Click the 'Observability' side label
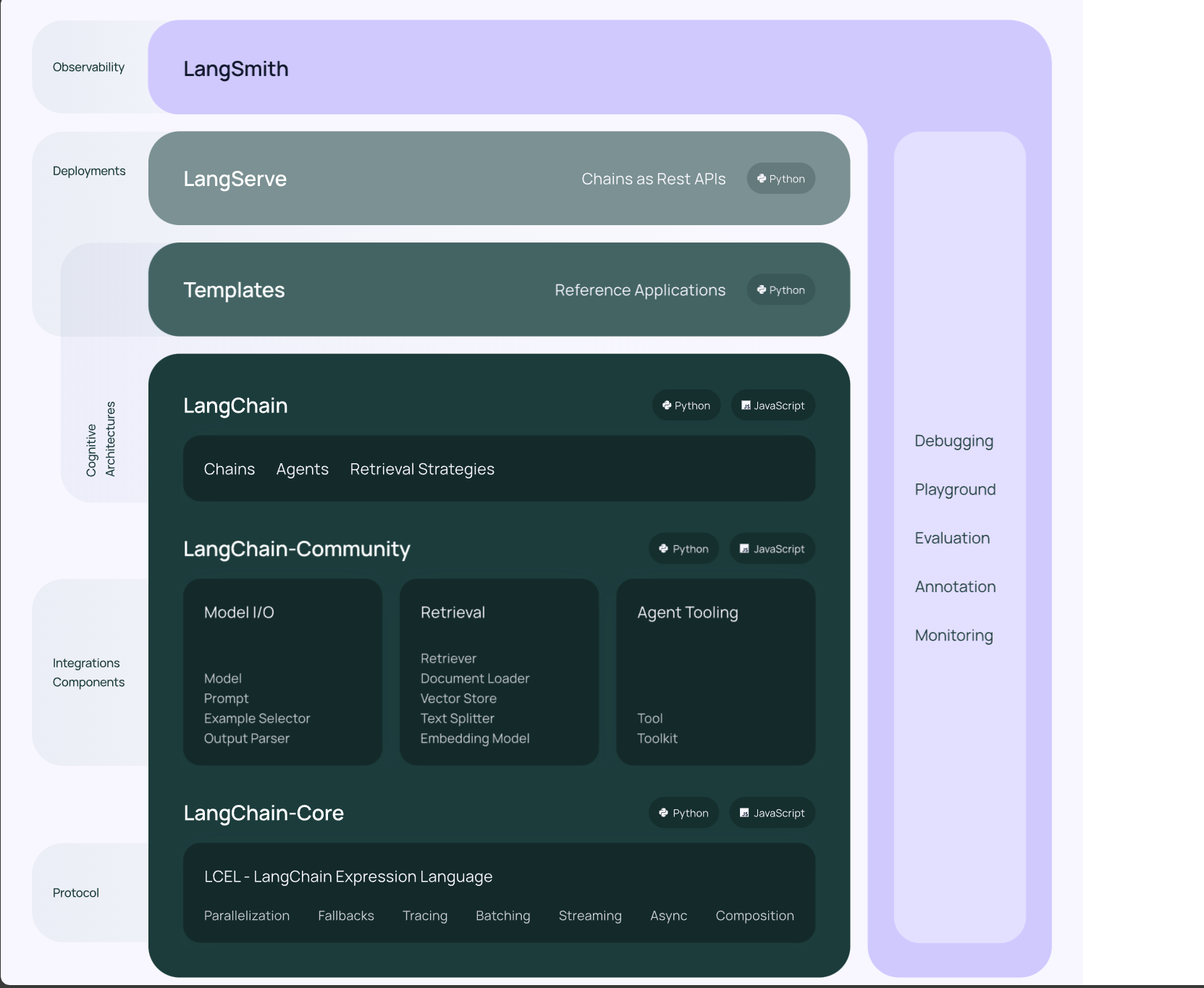The image size is (1204, 988). tap(88, 67)
